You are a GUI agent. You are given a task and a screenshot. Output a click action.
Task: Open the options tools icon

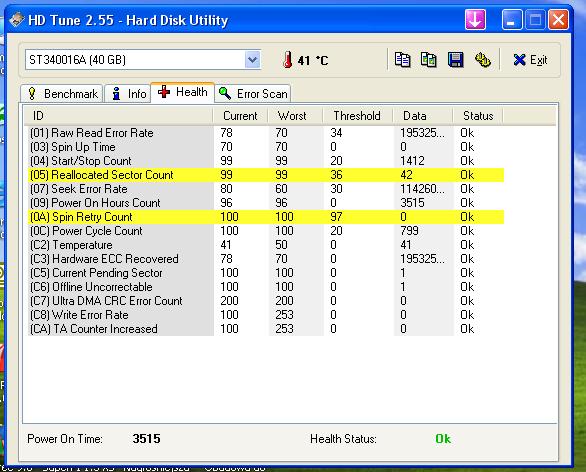[x=482, y=60]
